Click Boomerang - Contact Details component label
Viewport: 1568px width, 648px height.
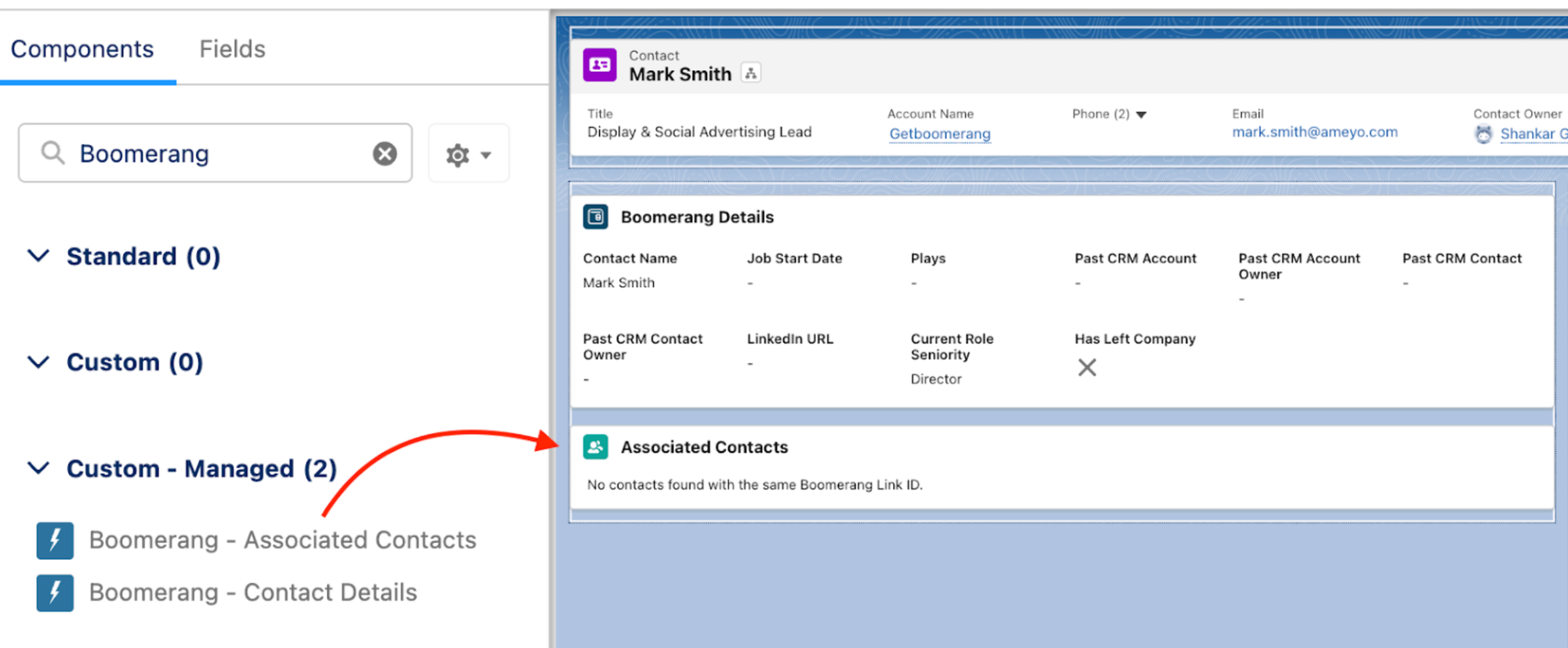(x=253, y=593)
